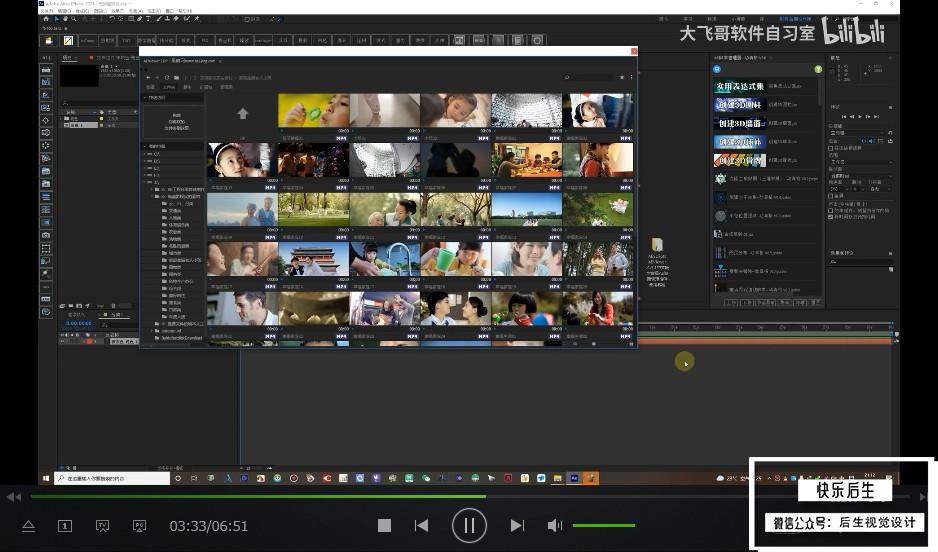This screenshot has width=938, height=552.
Task: Open the Windows Start menu
Action: pyautogui.click(x=46, y=478)
